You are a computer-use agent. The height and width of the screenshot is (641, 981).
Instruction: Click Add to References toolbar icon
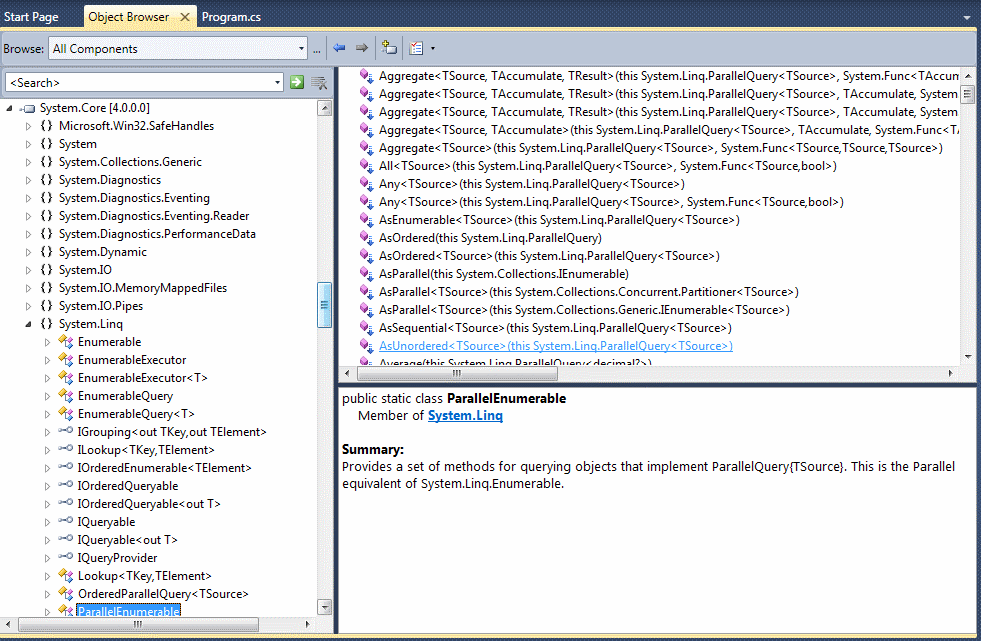pyautogui.click(x=390, y=48)
